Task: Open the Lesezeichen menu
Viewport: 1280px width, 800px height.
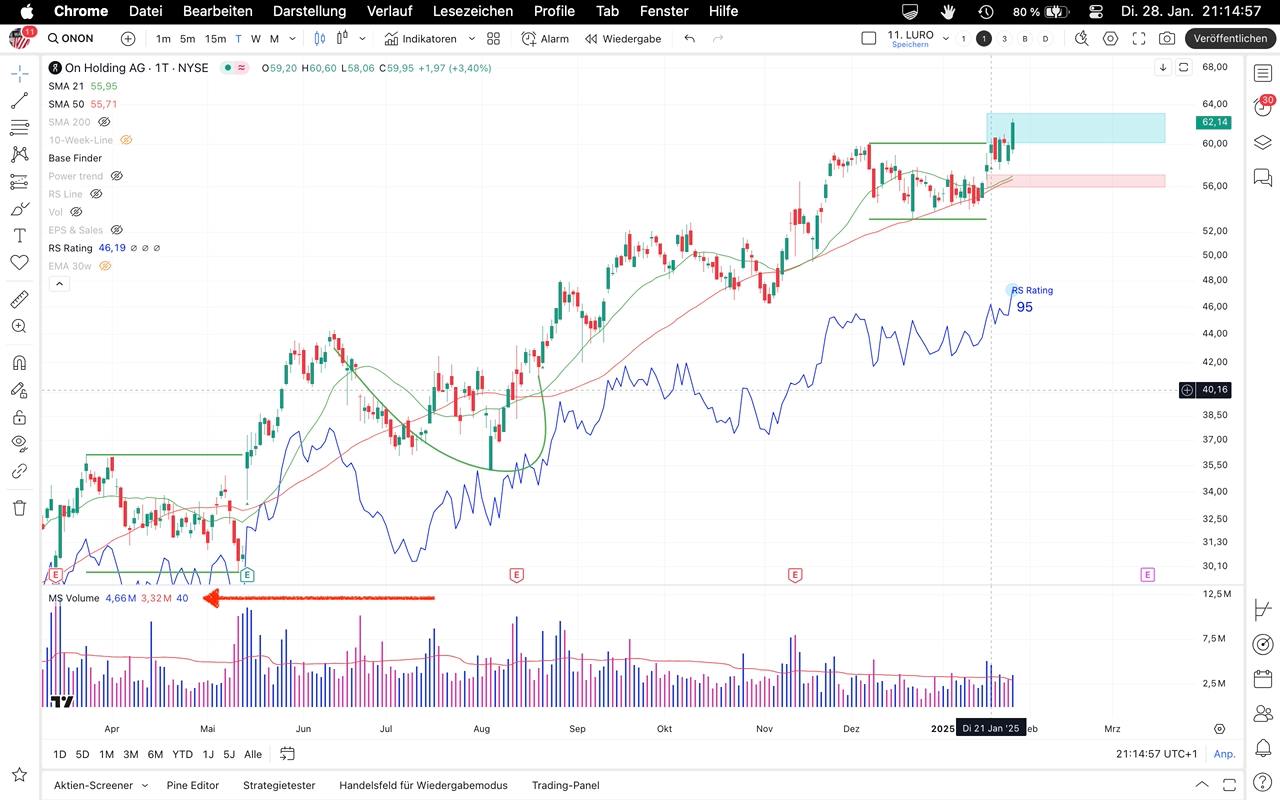Action: [x=472, y=11]
